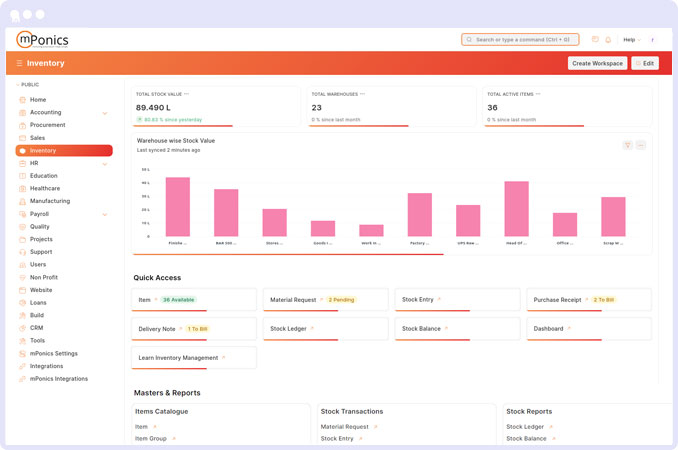This screenshot has height=450, width=678.
Task: Open the Stock Balance quick access card
Action: 457,329
